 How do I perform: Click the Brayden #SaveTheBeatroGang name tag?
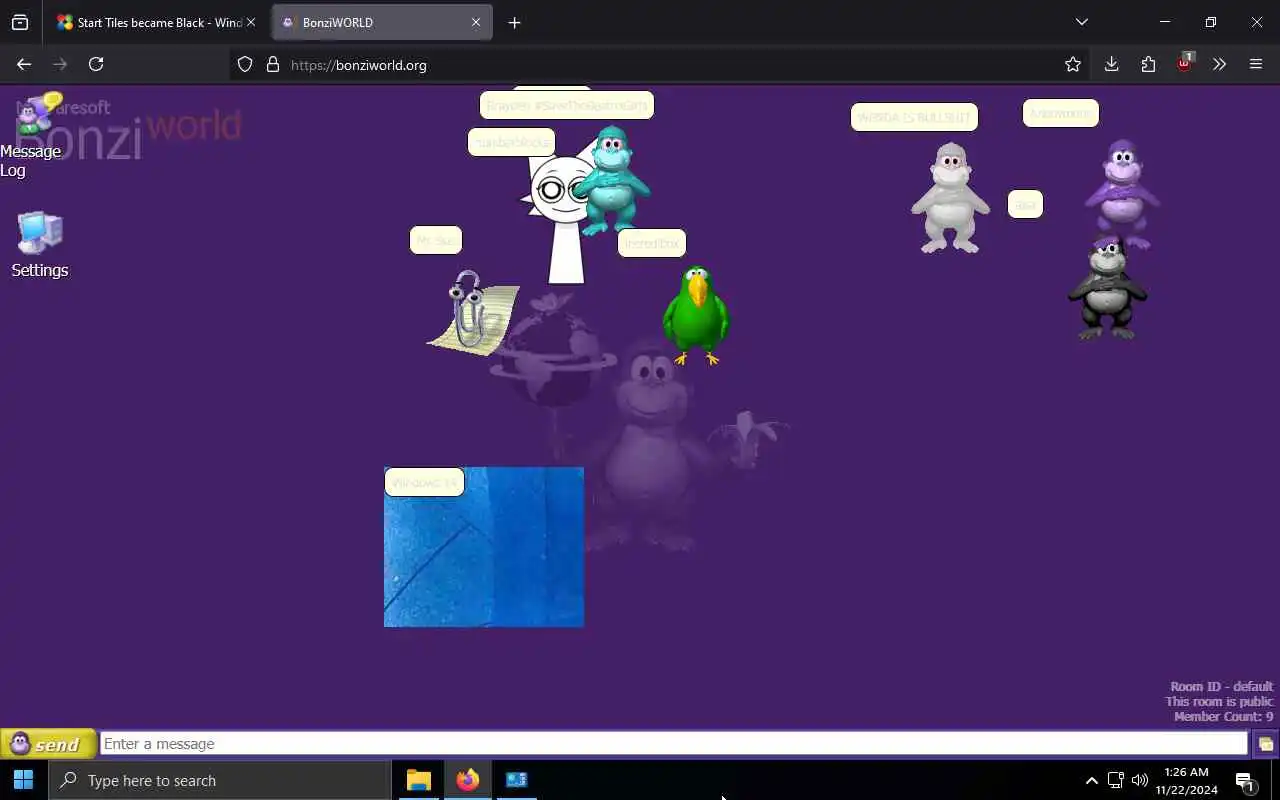(567, 105)
